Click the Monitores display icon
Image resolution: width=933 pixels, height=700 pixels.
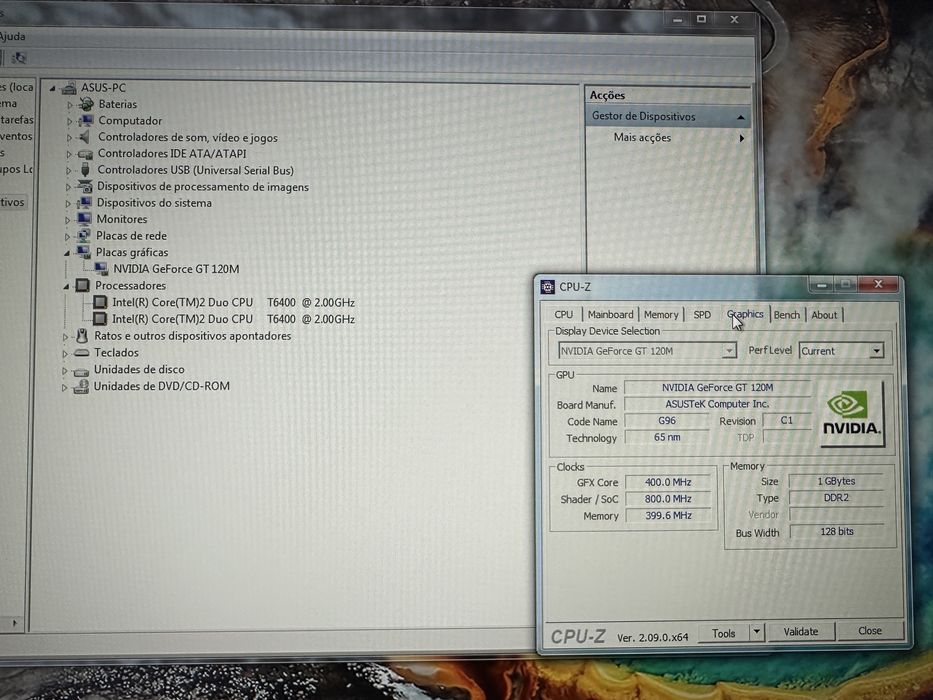(x=84, y=219)
